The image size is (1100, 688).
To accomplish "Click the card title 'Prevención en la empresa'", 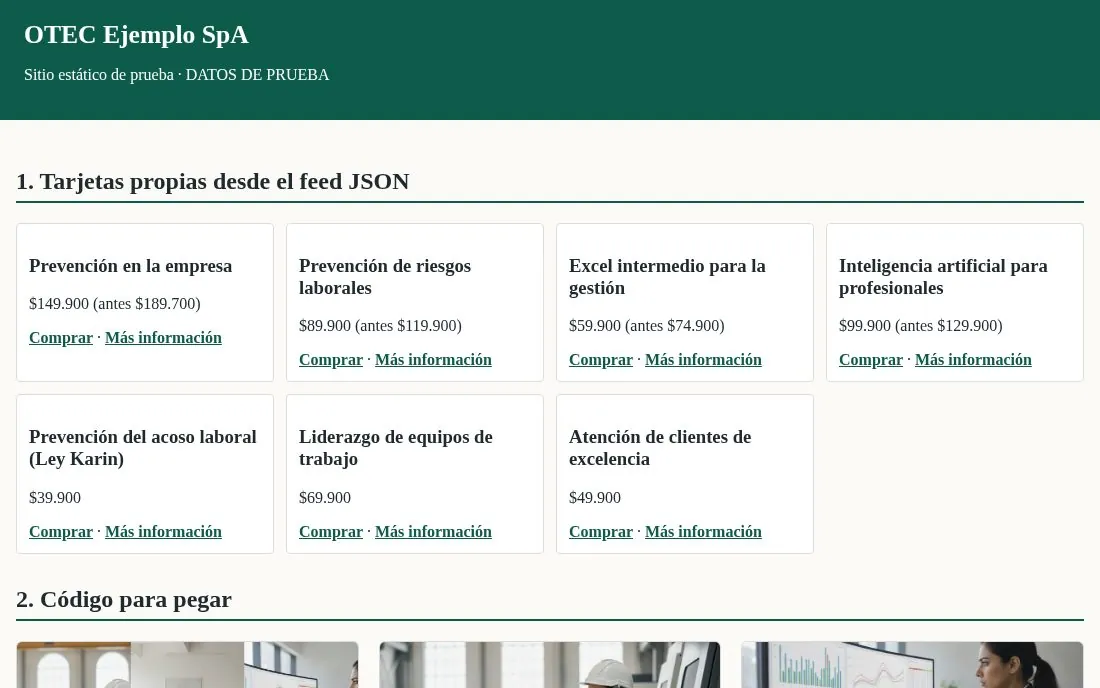I will click(x=130, y=267).
